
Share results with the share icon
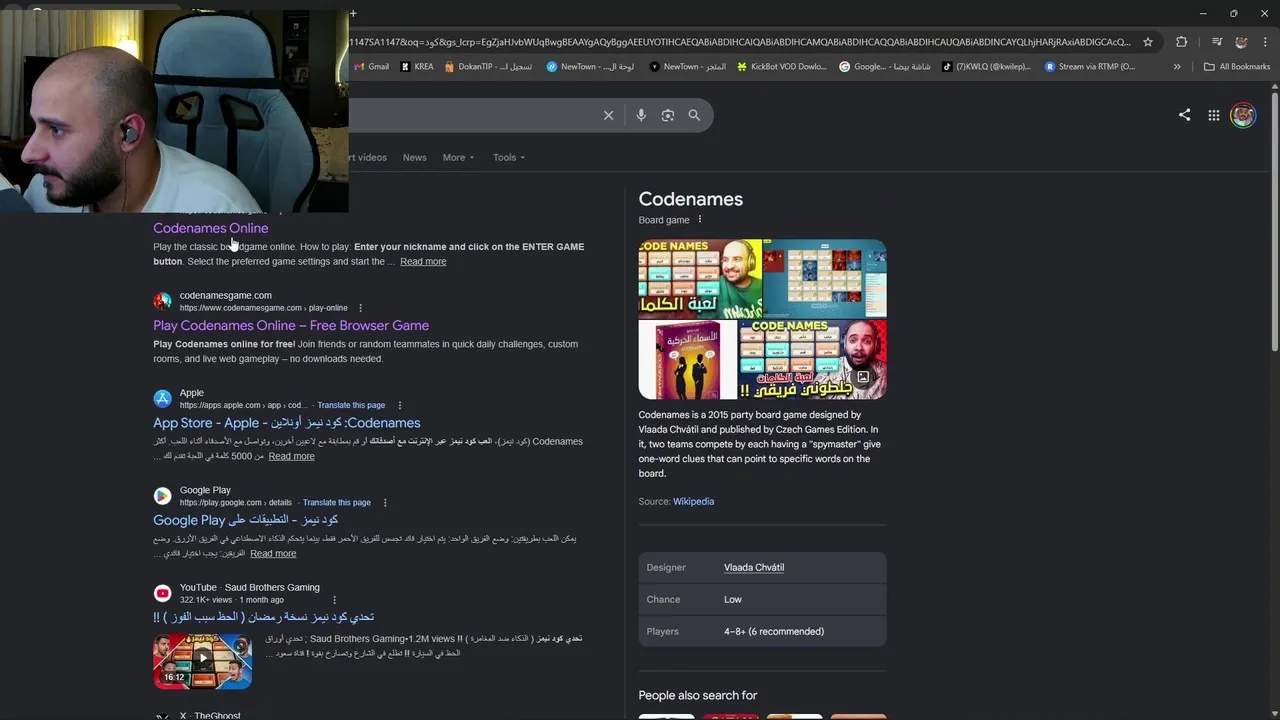(x=1184, y=115)
